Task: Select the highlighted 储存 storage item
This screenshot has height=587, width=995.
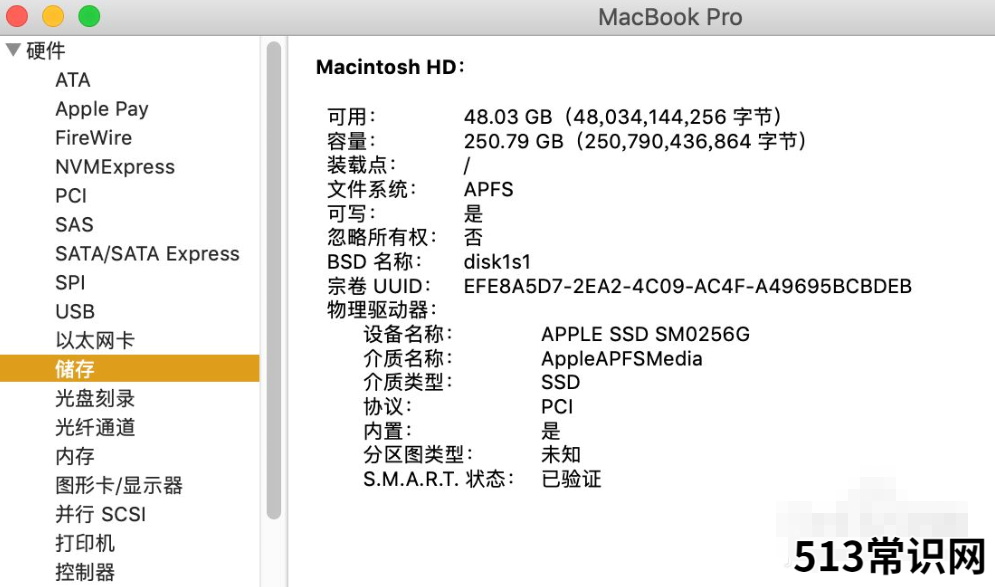Action: 129,369
